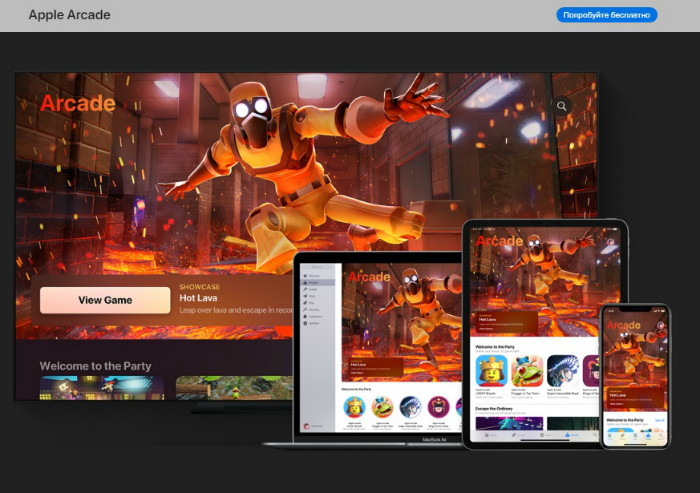The width and height of the screenshot is (700, 493).
Task: Open second Welcome to the Party thumbnail on TV
Action: [234, 388]
